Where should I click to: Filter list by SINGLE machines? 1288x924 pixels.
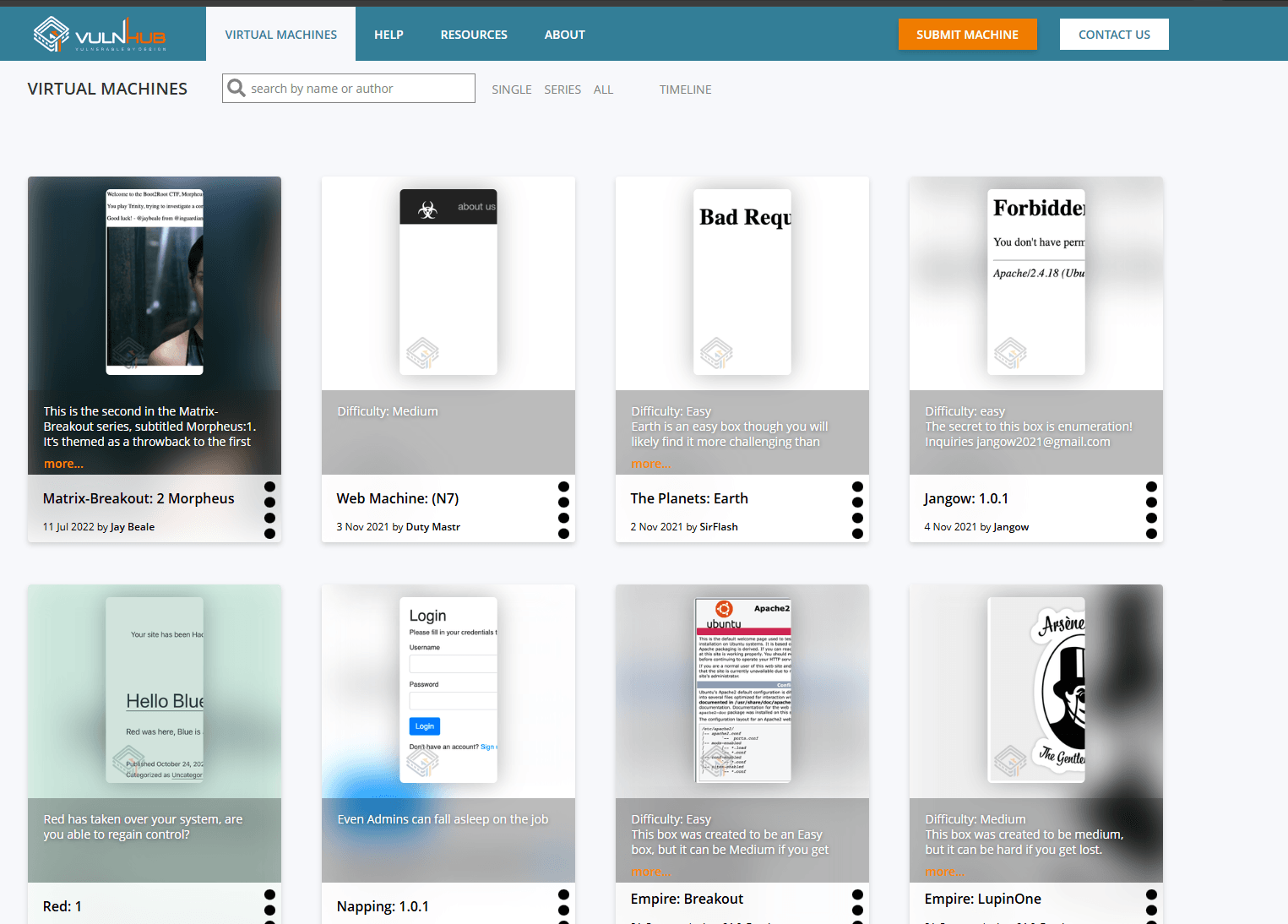[512, 90]
